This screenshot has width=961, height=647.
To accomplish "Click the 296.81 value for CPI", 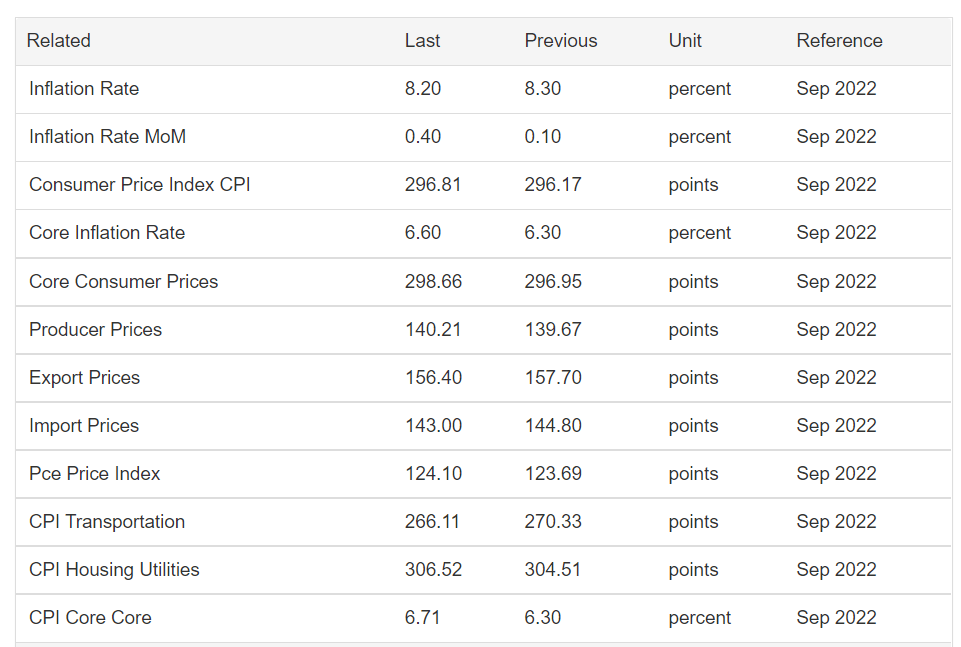I will (x=433, y=184).
